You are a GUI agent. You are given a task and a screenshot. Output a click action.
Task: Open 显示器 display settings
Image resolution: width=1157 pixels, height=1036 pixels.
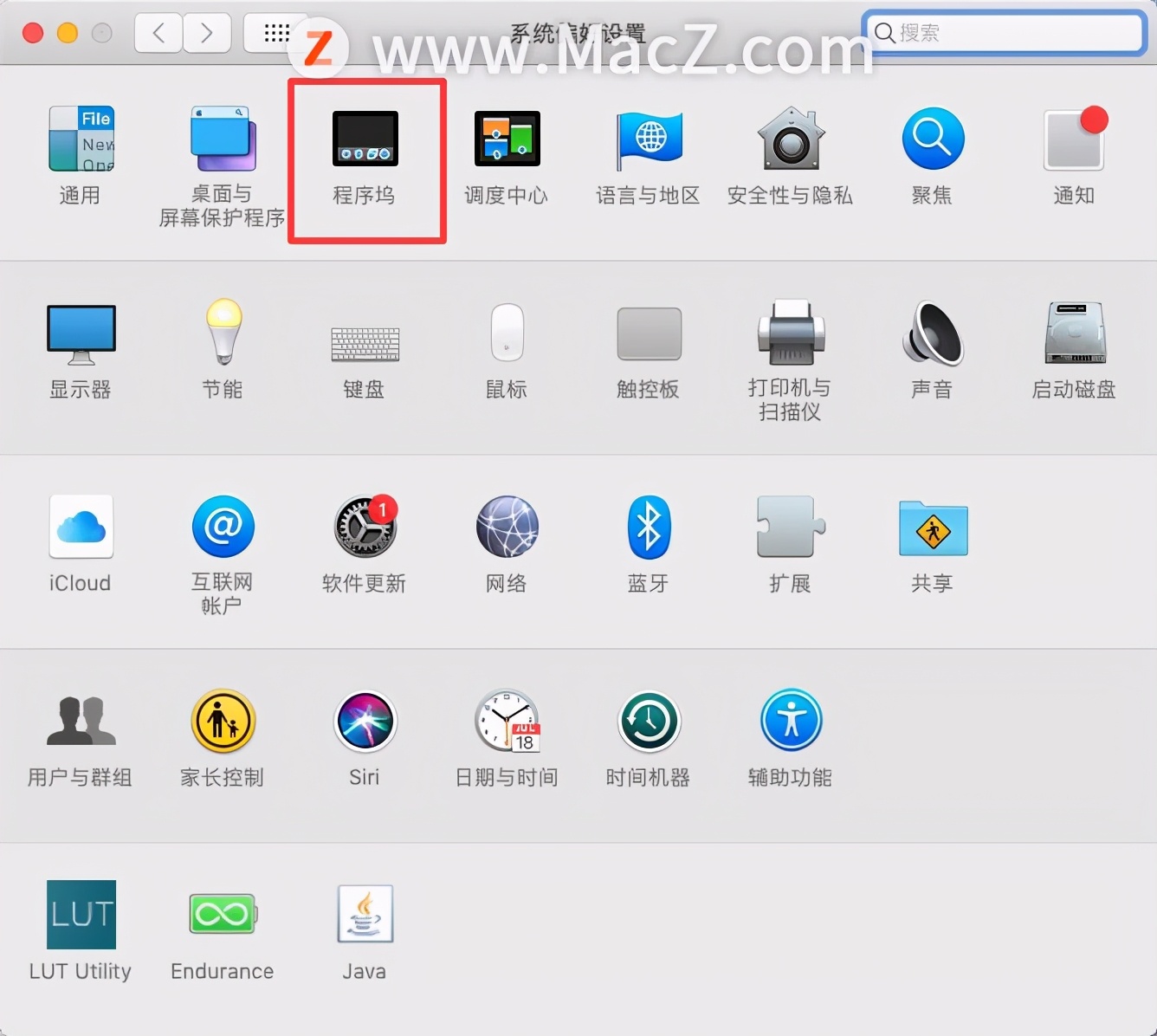81,351
